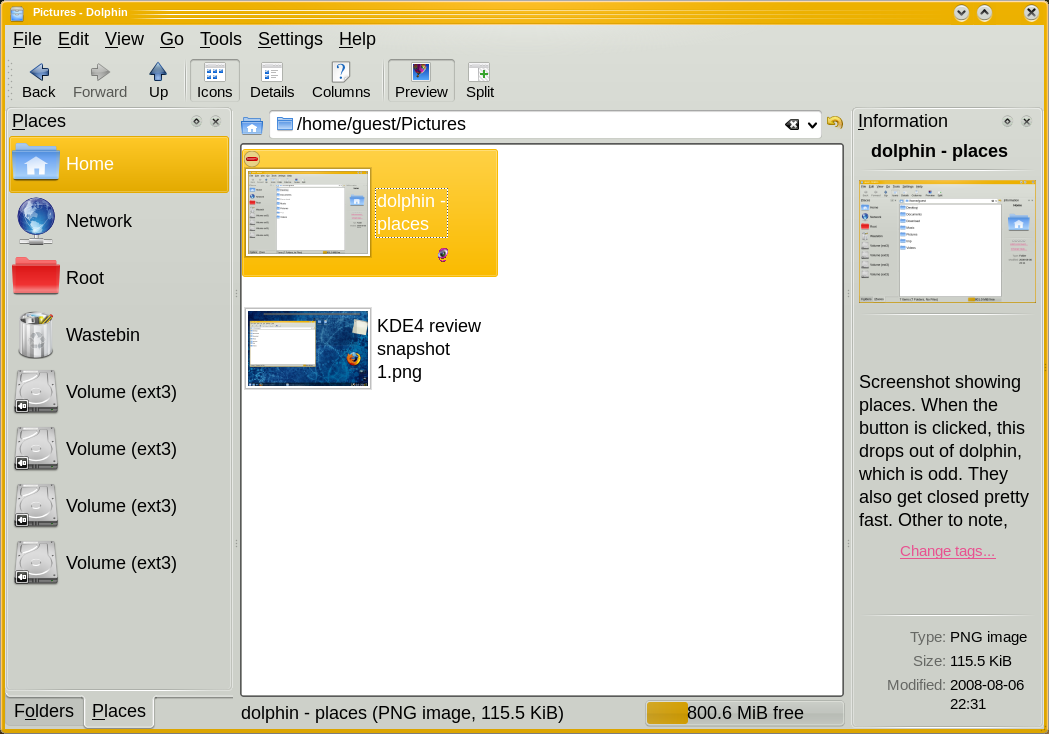Click the dolphin - places Information heading
The image size is (1049, 734).
(939, 151)
